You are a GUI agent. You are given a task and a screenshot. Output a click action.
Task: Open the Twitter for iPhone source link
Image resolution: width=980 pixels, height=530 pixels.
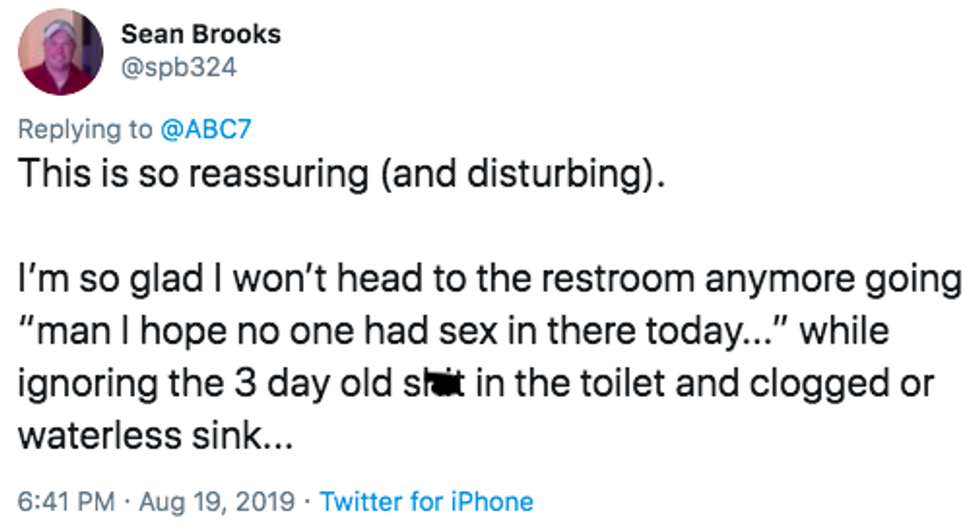point(427,500)
